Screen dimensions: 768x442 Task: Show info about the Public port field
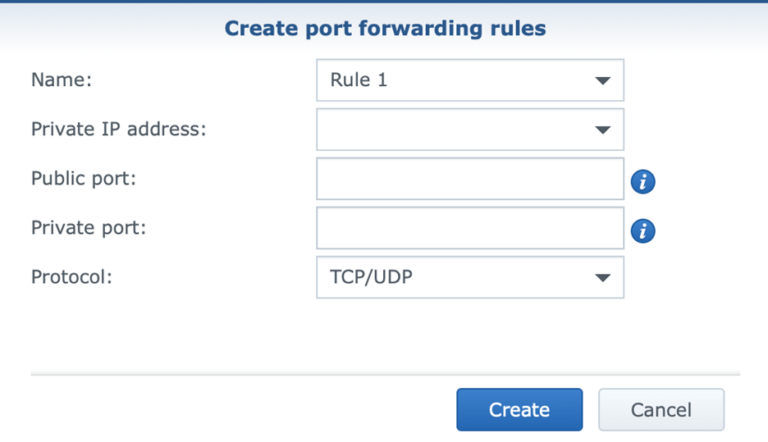click(x=643, y=182)
